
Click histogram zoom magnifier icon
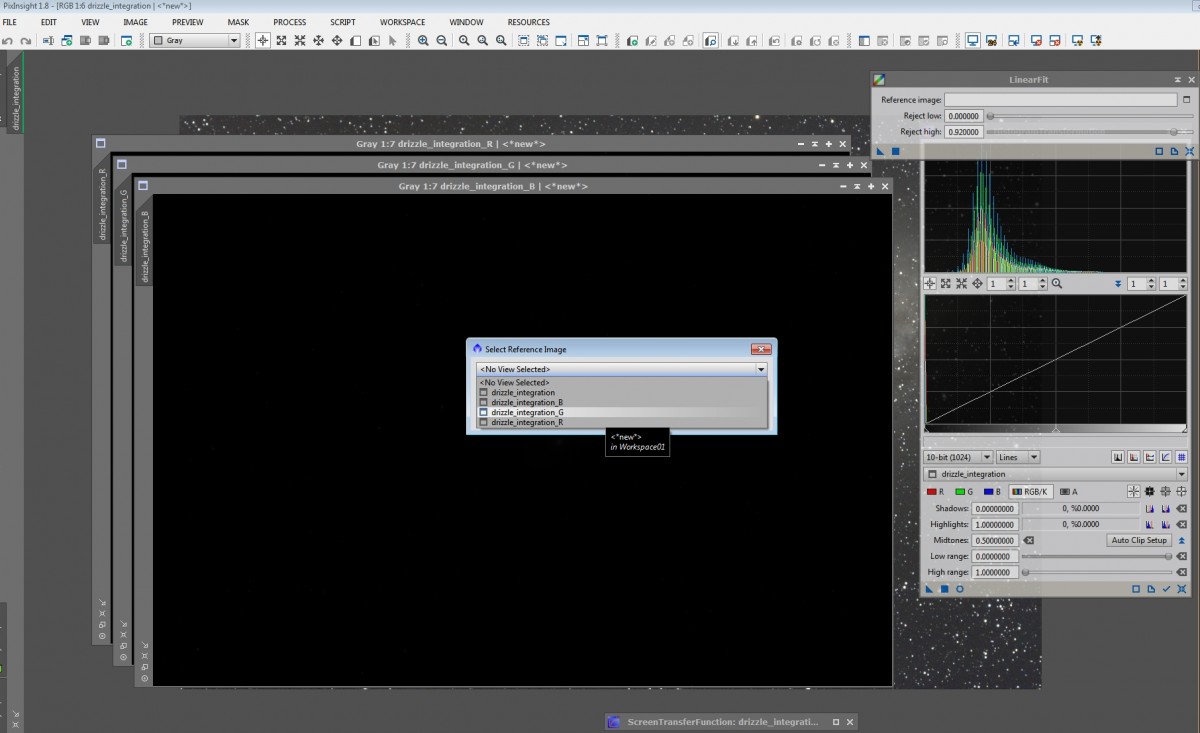[x=1057, y=284]
